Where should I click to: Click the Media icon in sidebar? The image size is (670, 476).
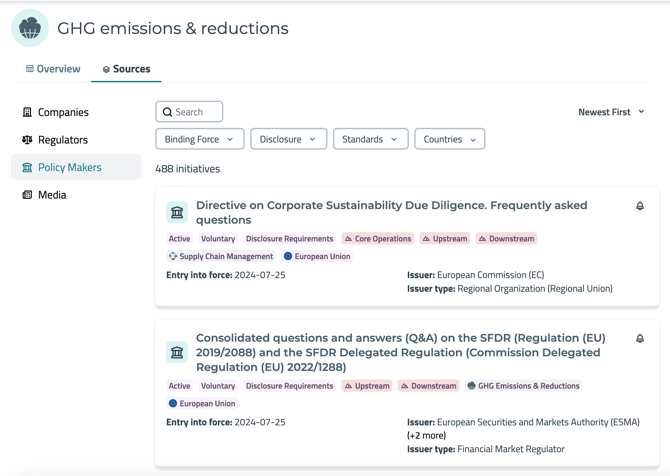tap(27, 195)
